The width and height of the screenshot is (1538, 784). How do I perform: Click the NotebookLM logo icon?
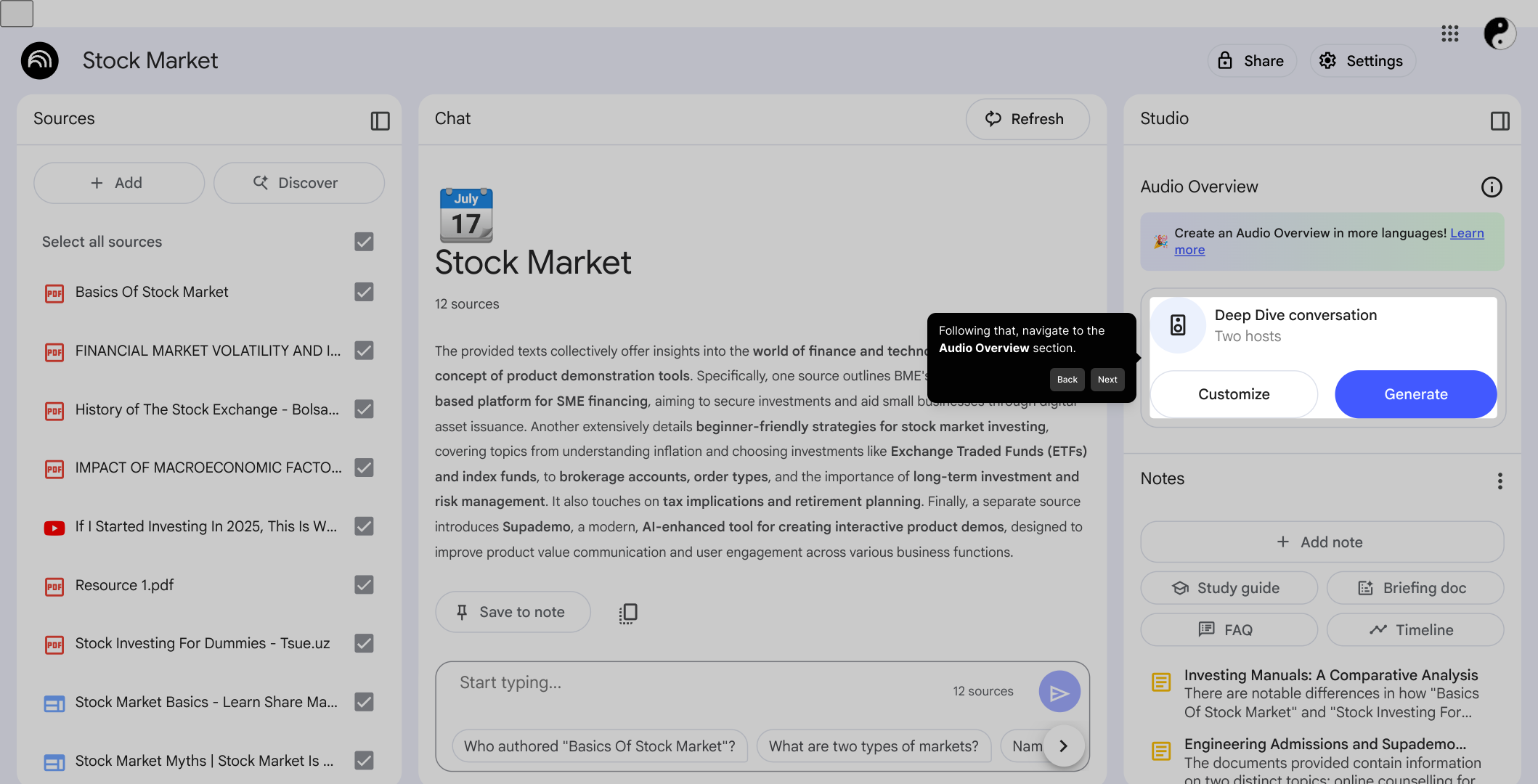(x=39, y=60)
